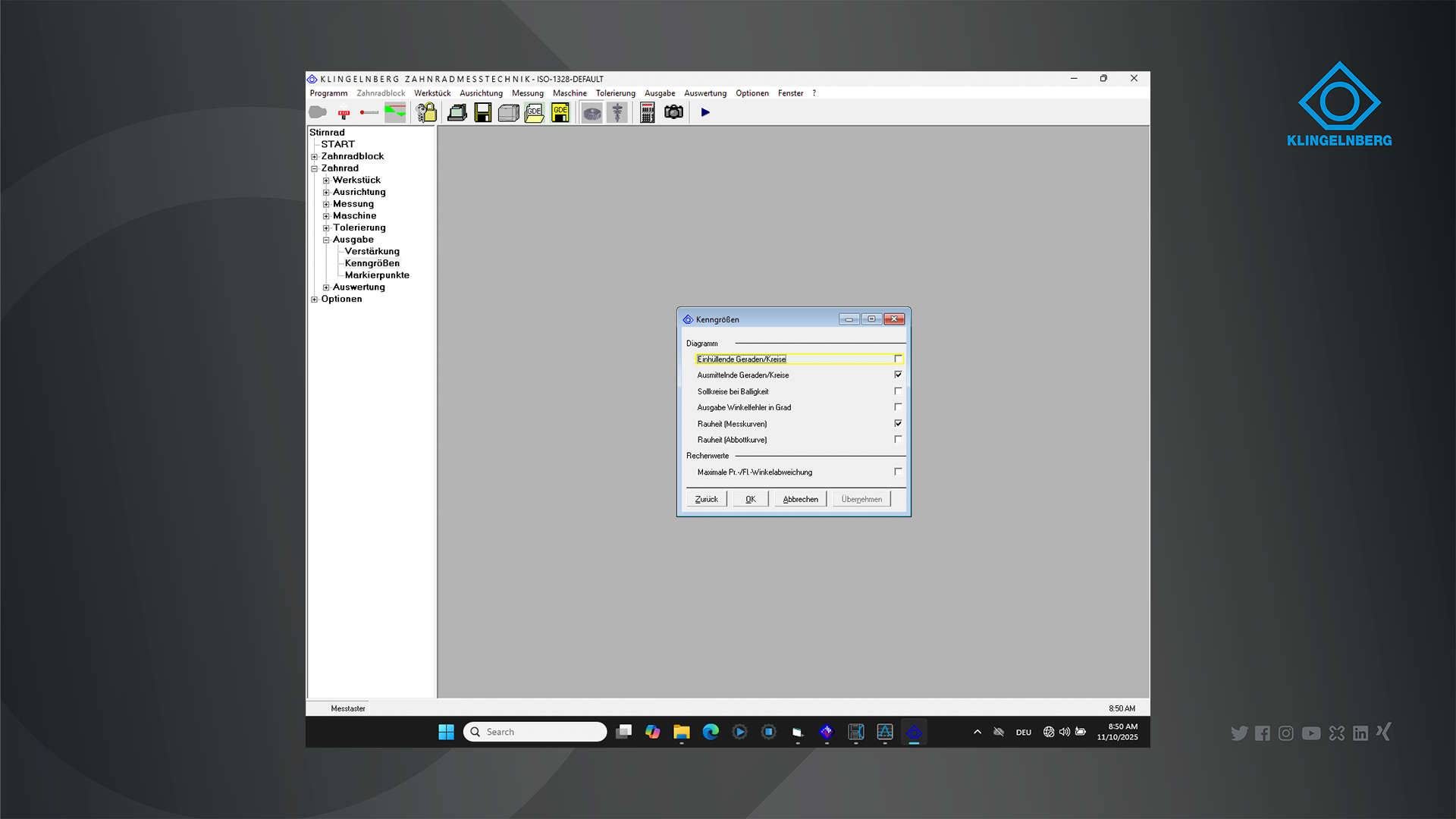Expand the Messung tree node
Image resolution: width=1456 pixels, height=819 pixels.
coord(326,205)
